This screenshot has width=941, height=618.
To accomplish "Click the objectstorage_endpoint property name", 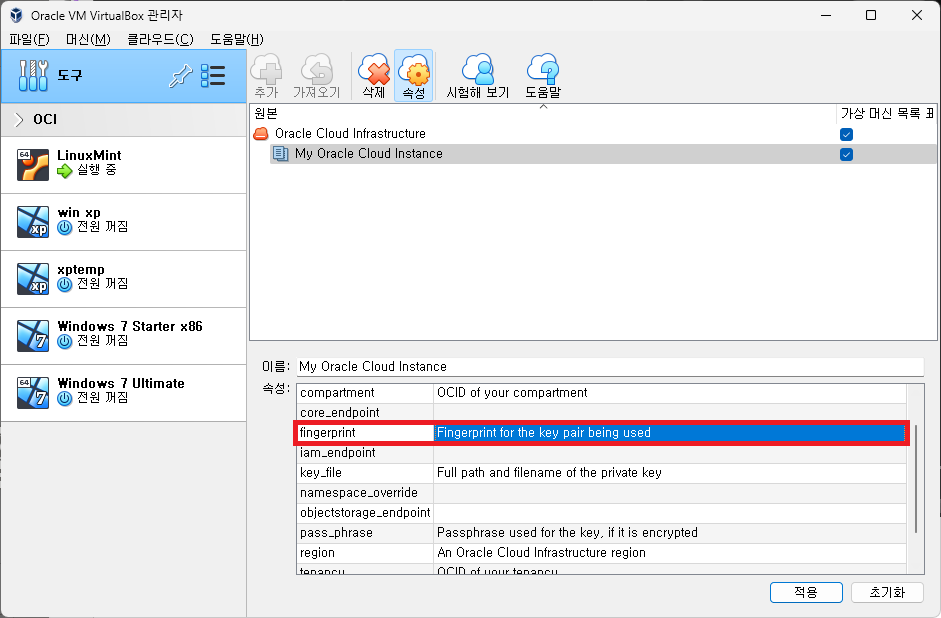I will 365,512.
